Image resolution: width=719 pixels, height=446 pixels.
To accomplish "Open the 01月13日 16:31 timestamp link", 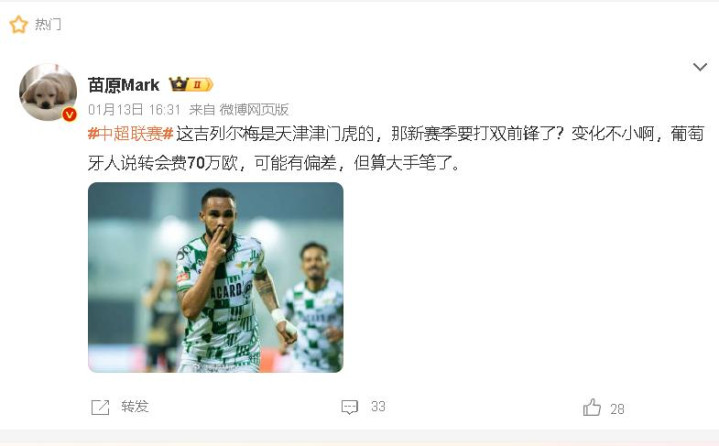I will [134, 110].
